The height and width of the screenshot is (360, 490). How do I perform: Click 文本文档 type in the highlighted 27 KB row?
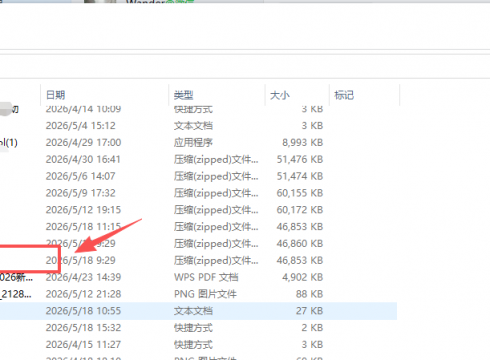[x=193, y=311]
